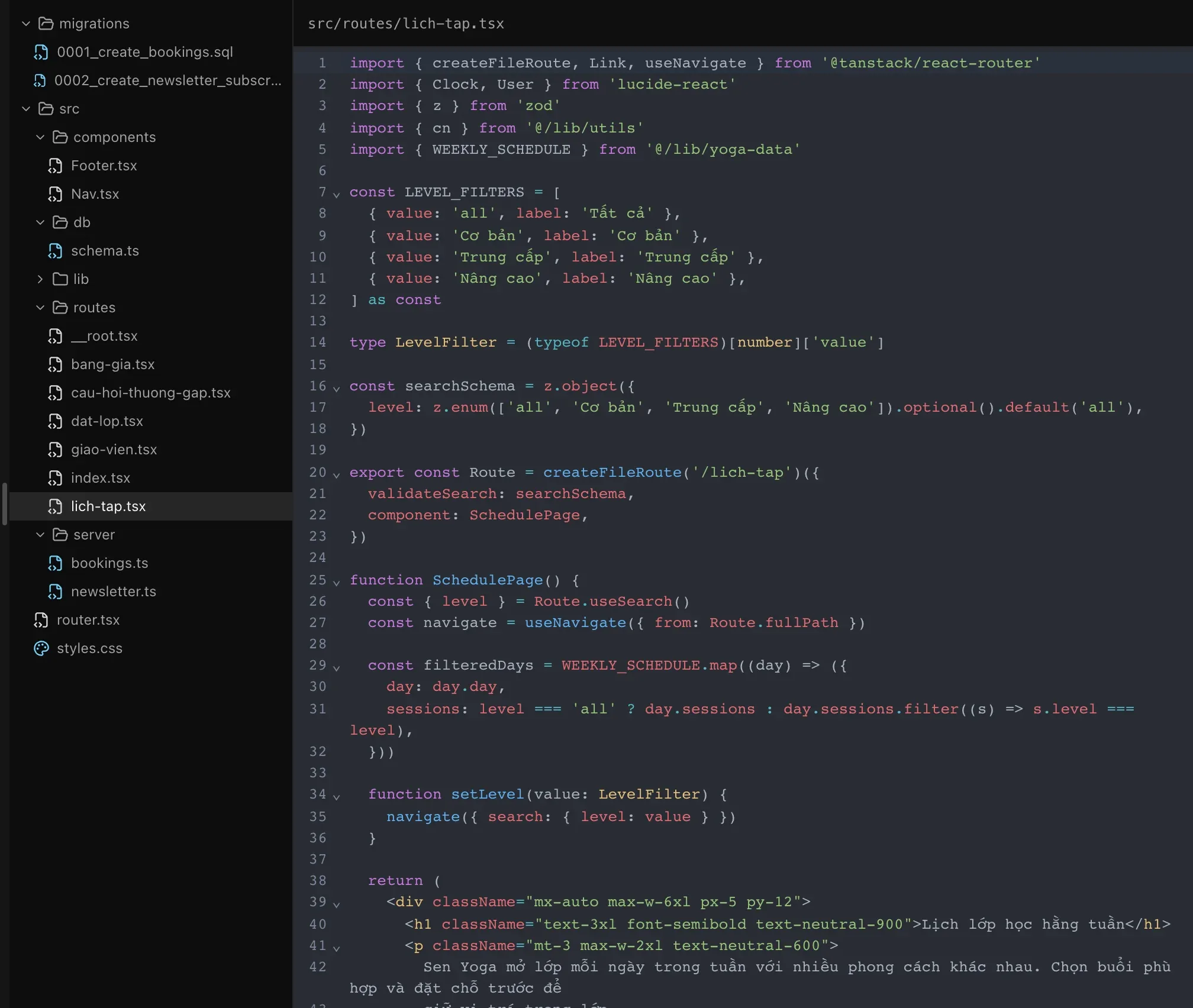
Task: Click the file icon next to index.tsx
Action: click(x=55, y=478)
